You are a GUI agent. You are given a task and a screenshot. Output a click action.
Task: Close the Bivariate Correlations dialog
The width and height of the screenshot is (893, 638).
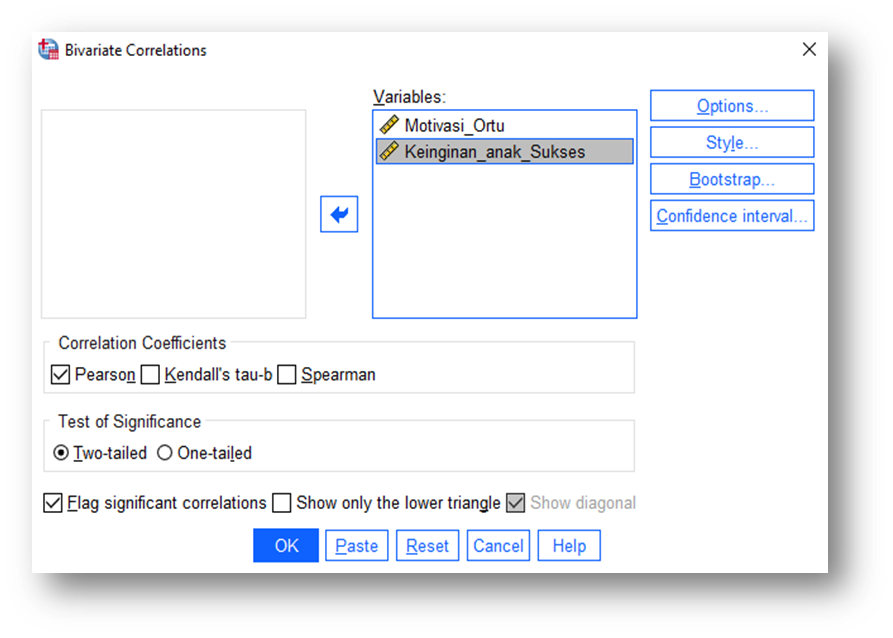[809, 50]
